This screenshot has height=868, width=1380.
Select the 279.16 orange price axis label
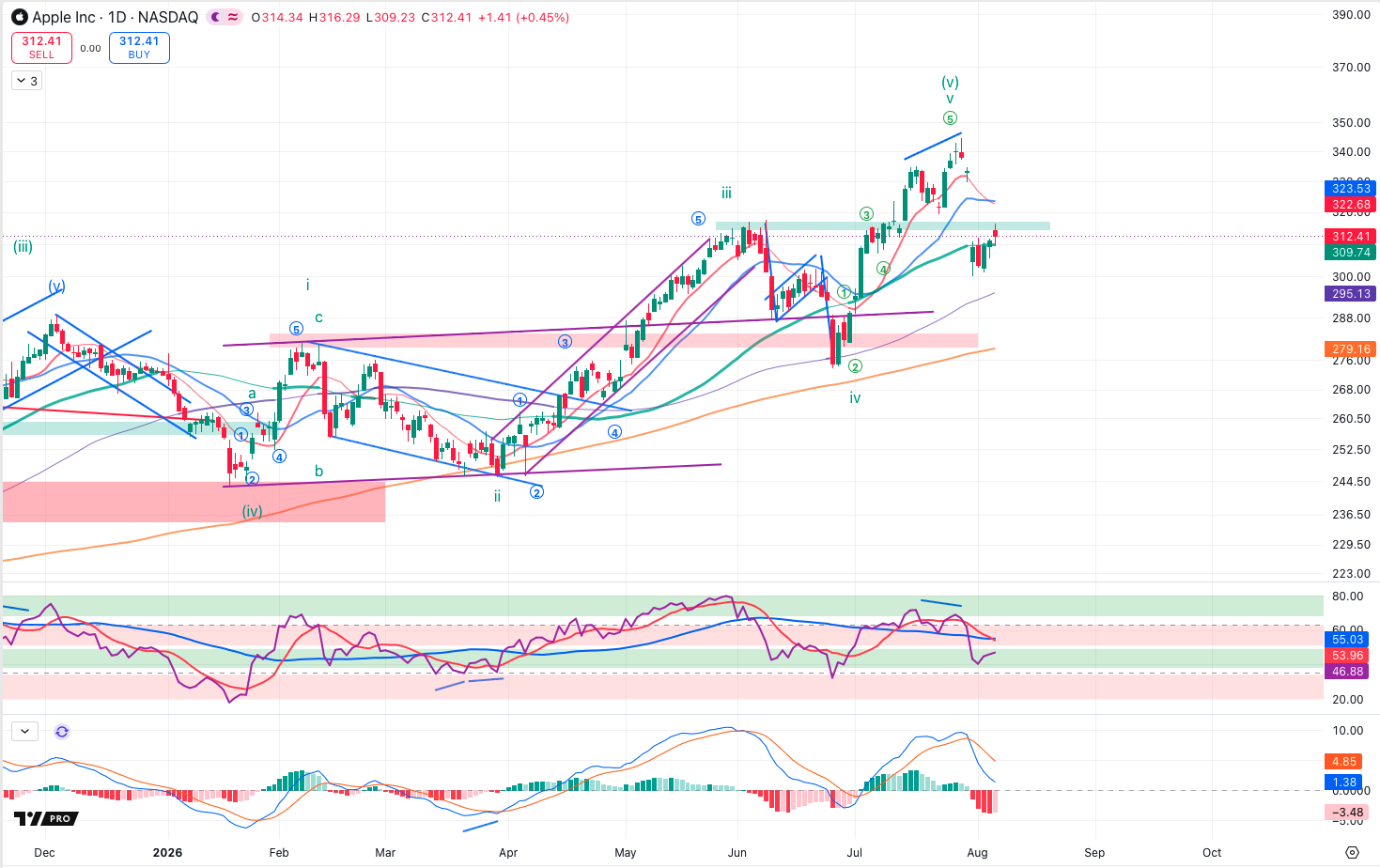point(1351,349)
